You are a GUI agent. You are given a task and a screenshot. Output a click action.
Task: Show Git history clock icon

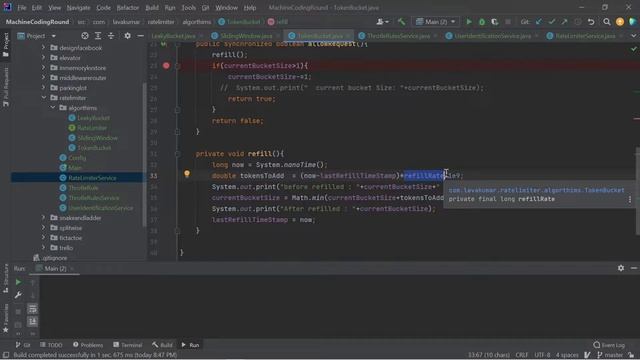point(578,22)
